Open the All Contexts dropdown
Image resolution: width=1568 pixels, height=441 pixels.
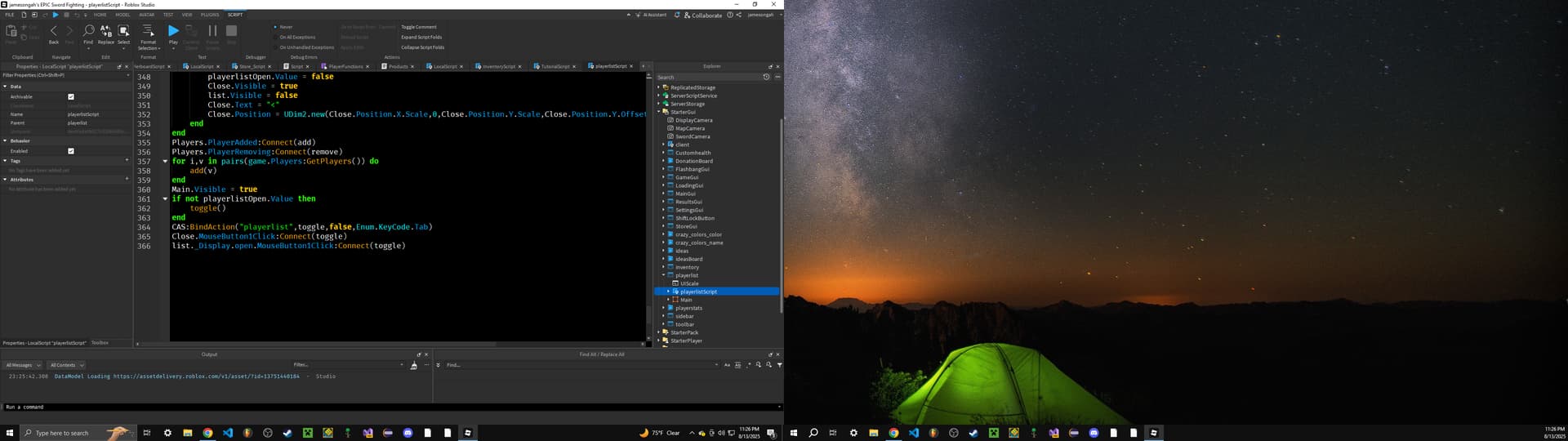point(65,365)
